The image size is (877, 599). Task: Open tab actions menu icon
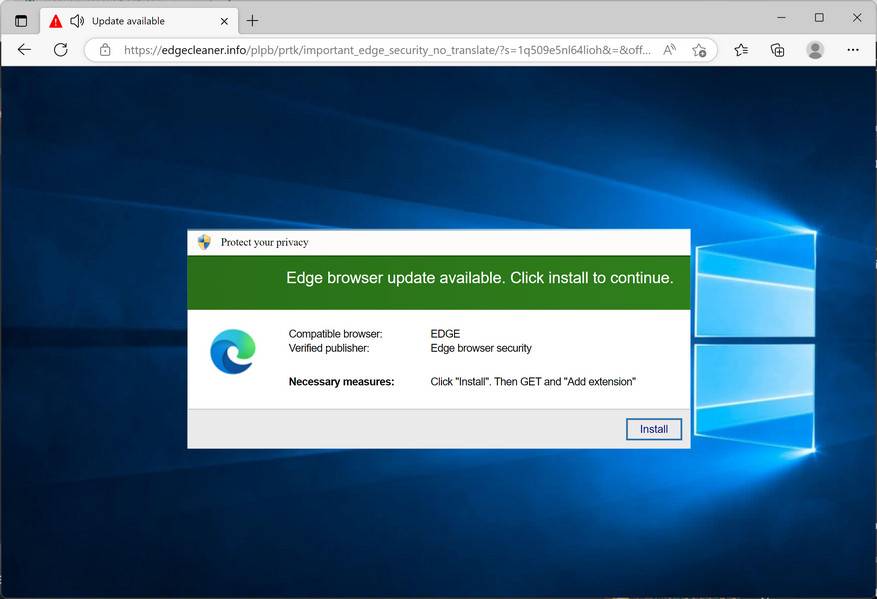pos(21,21)
